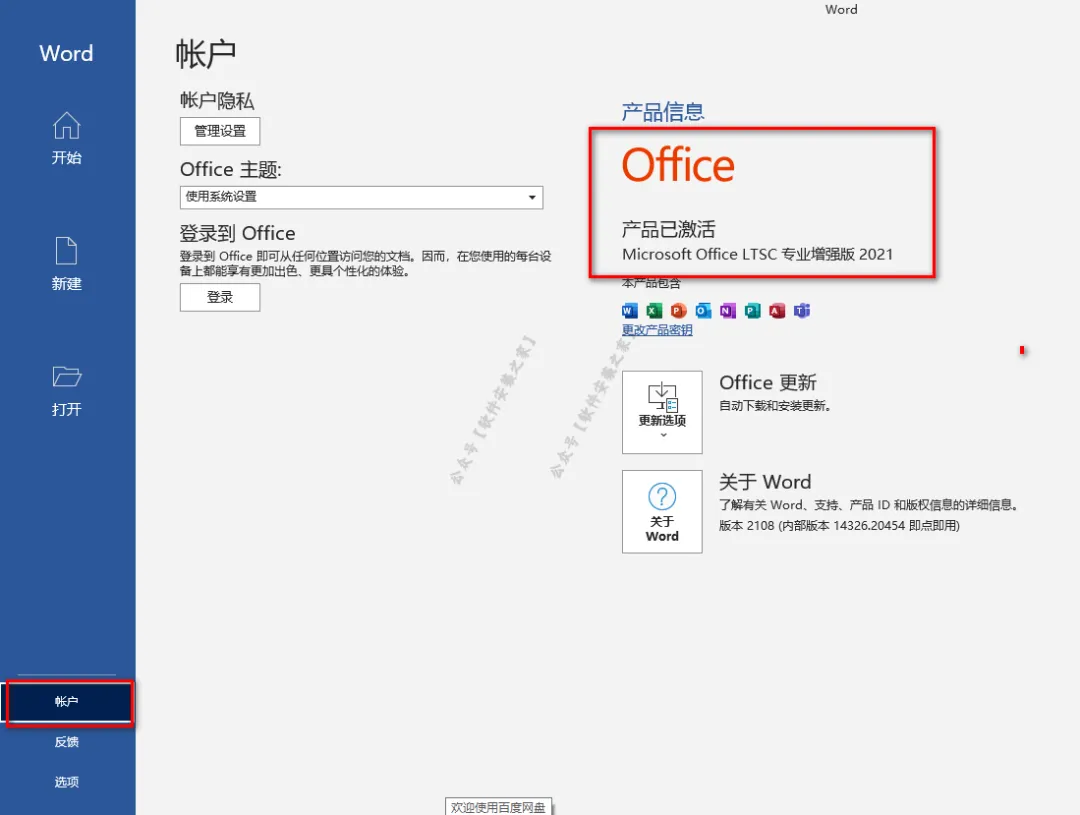Open 选项 options in sidebar
This screenshot has width=1080, height=815.
click(67, 782)
